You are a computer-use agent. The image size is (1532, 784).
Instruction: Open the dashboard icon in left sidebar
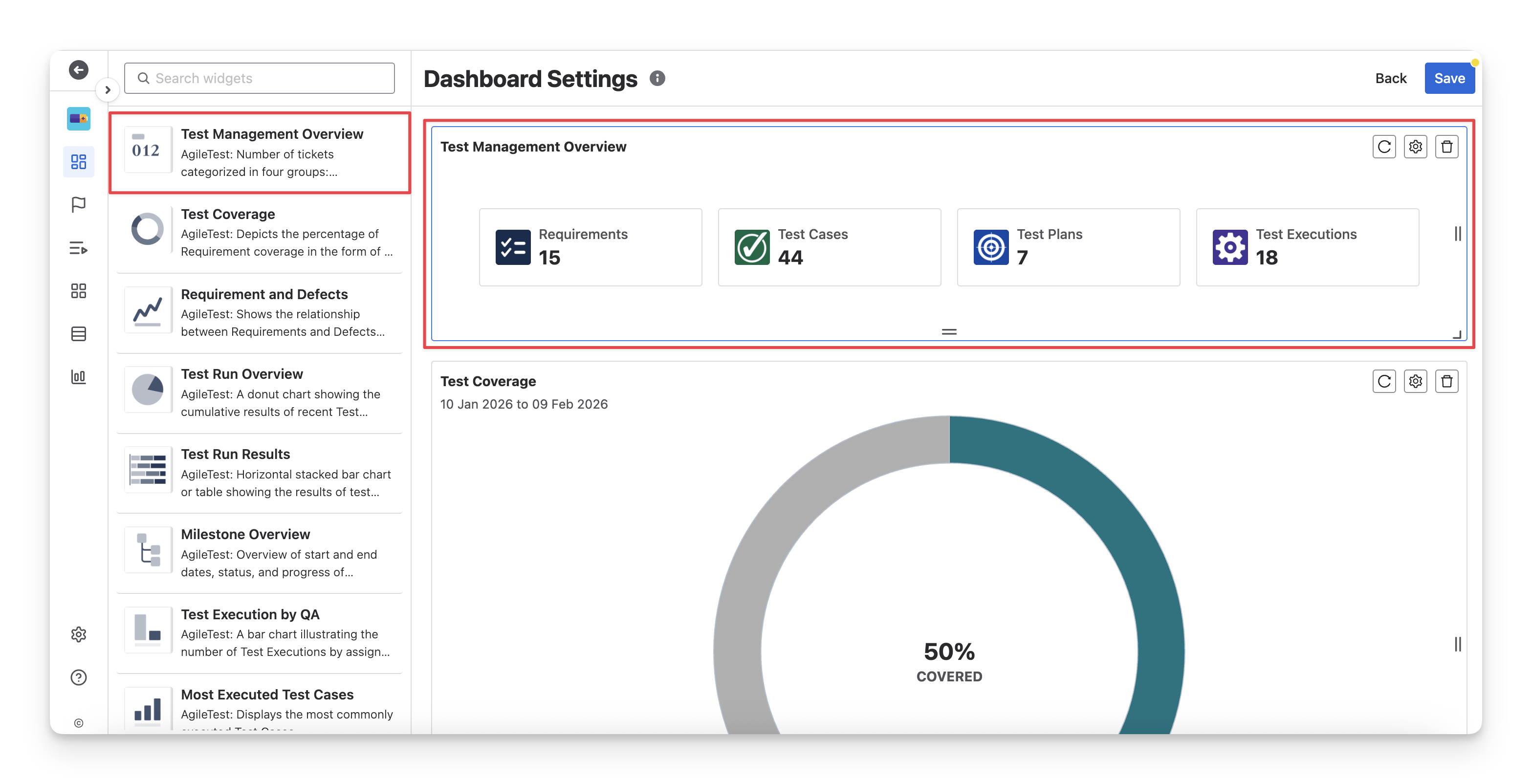point(79,162)
